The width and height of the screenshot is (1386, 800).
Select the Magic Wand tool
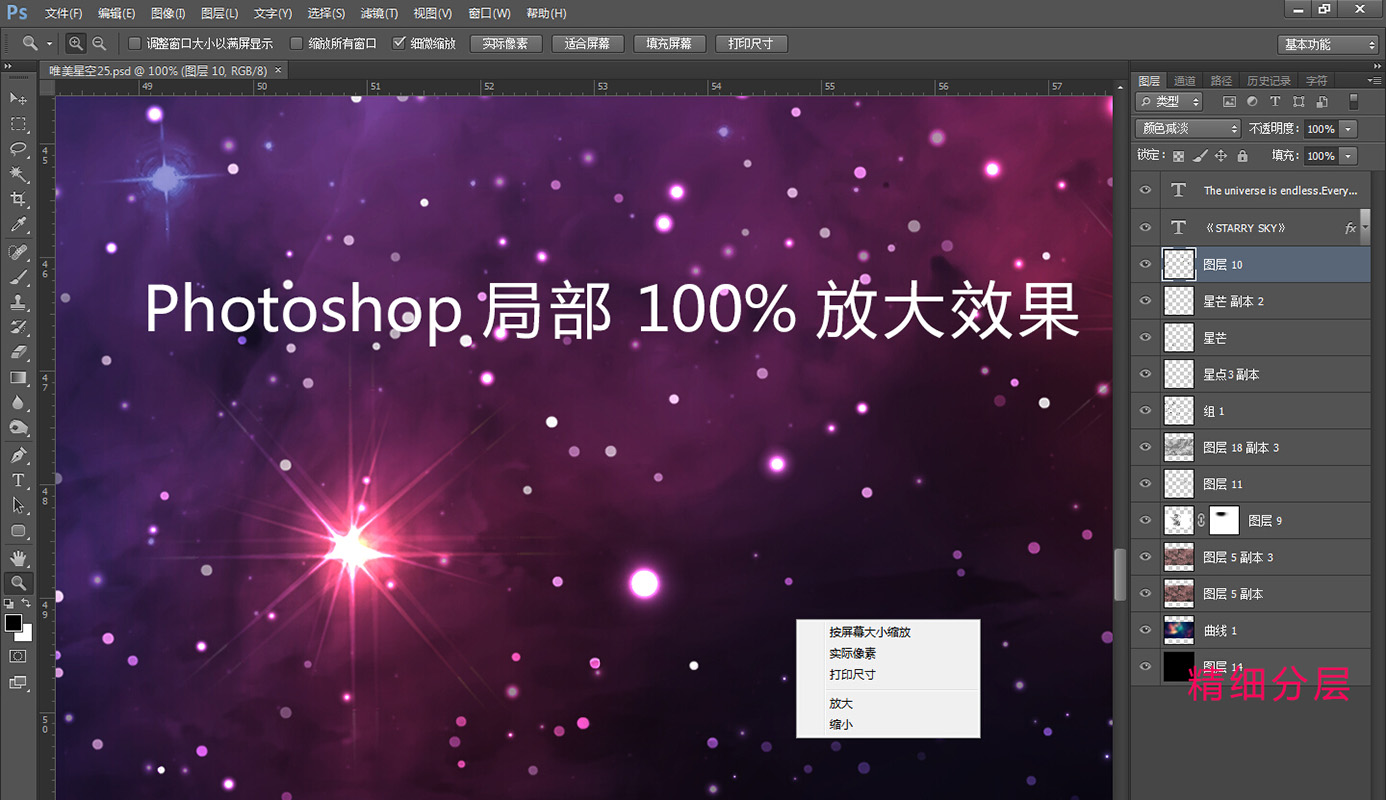[x=18, y=174]
